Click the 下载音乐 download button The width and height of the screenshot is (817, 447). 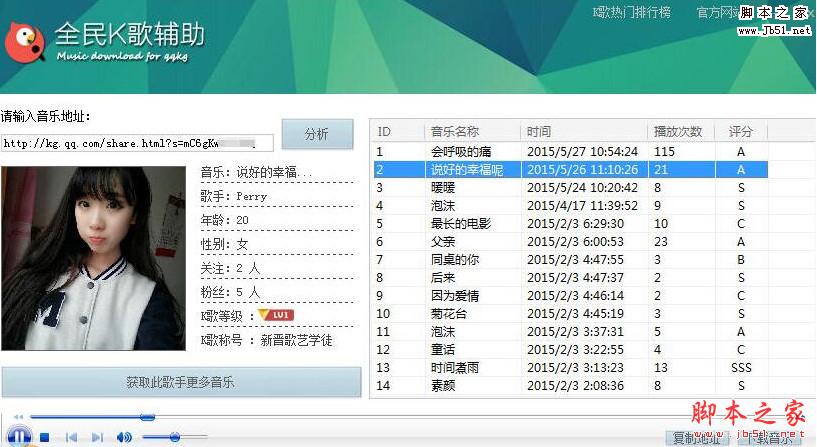coord(770,438)
